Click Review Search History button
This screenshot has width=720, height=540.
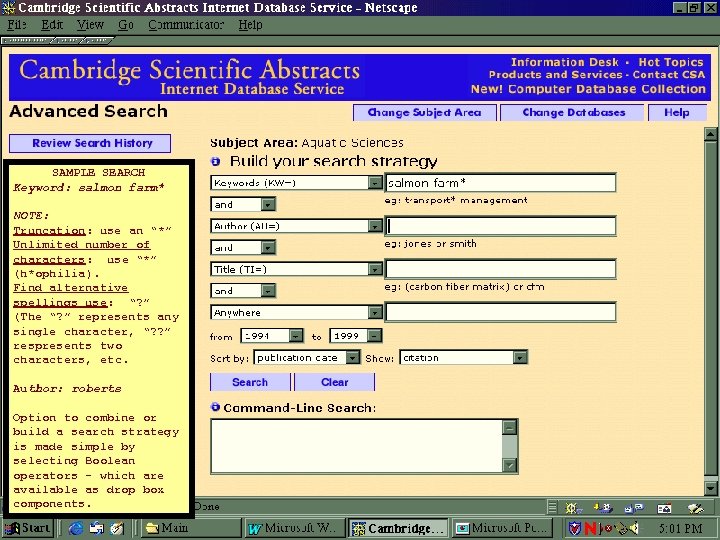[90, 143]
